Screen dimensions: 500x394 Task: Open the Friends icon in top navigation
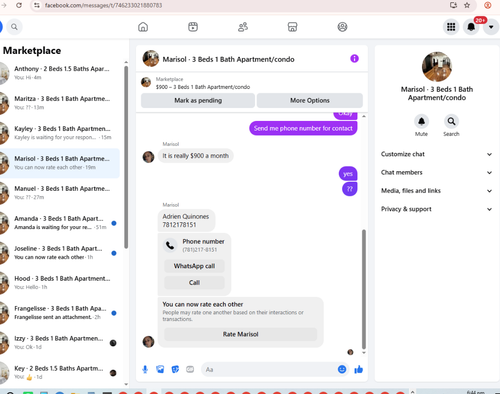pyautogui.click(x=243, y=27)
